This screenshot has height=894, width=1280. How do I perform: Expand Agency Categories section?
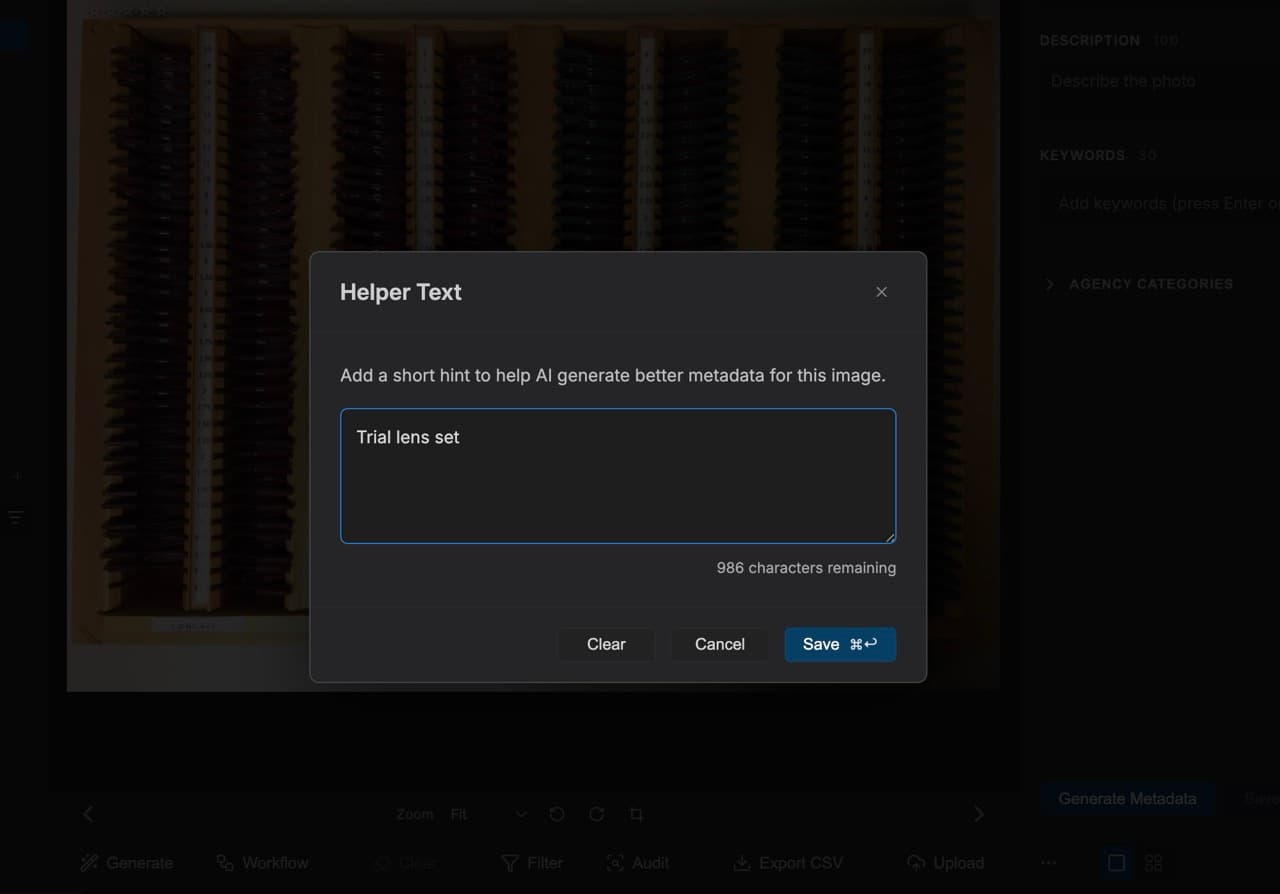coord(1140,284)
